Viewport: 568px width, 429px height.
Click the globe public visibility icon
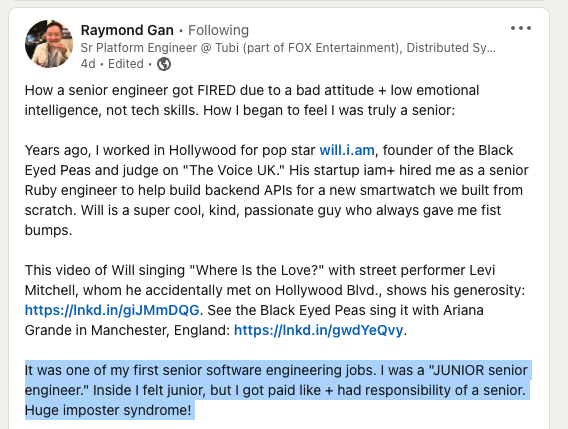[x=164, y=64]
